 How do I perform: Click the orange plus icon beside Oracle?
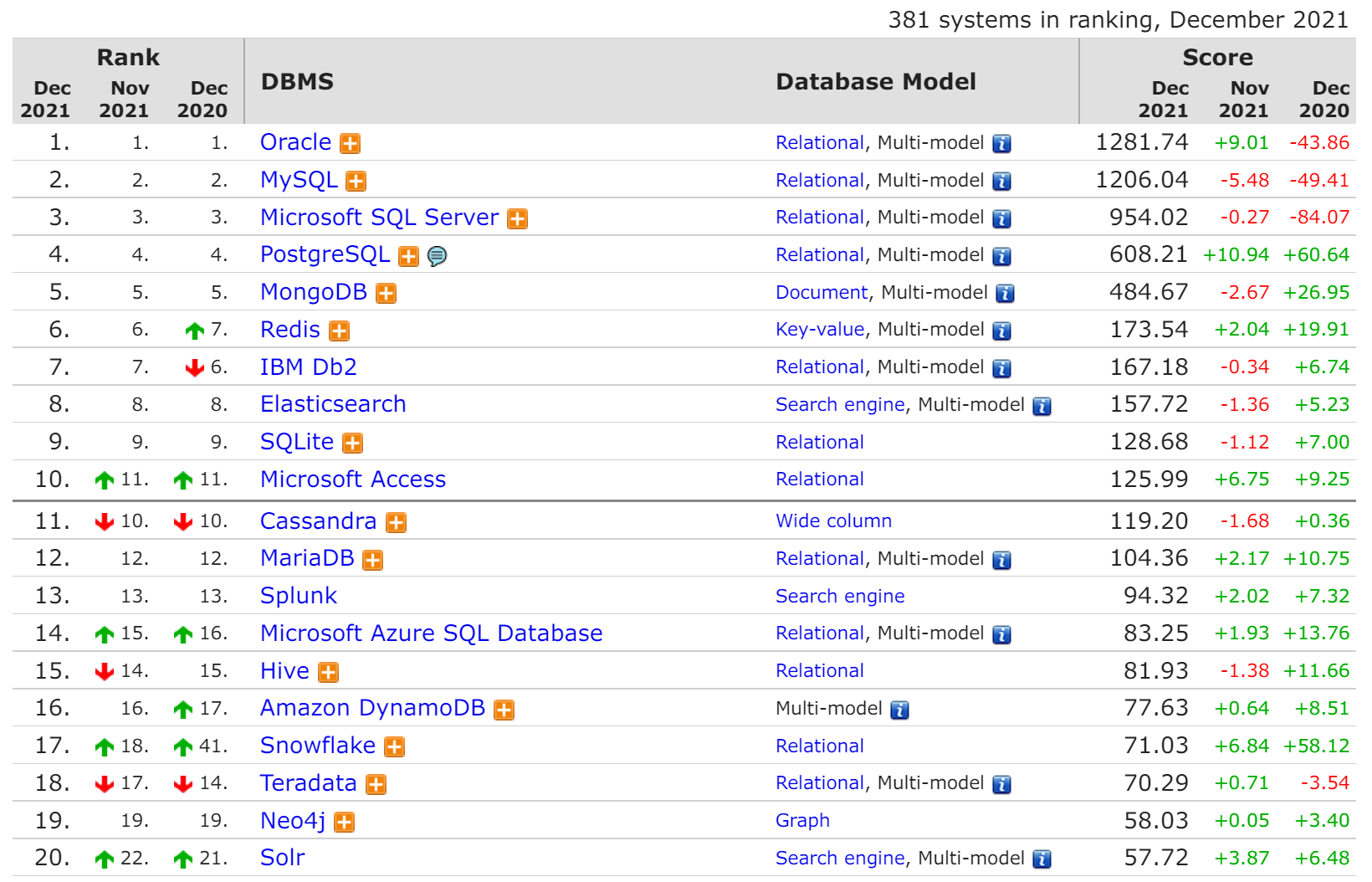coord(350,144)
